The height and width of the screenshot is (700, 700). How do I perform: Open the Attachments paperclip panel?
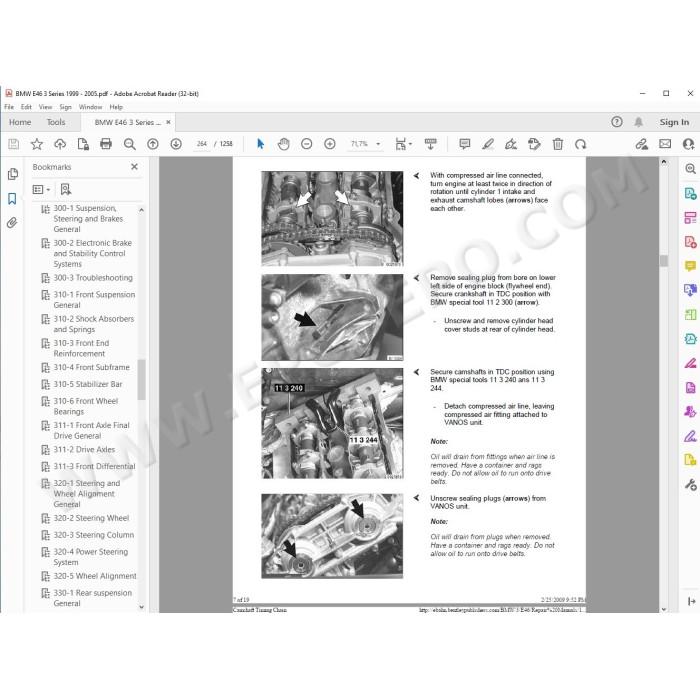12,223
